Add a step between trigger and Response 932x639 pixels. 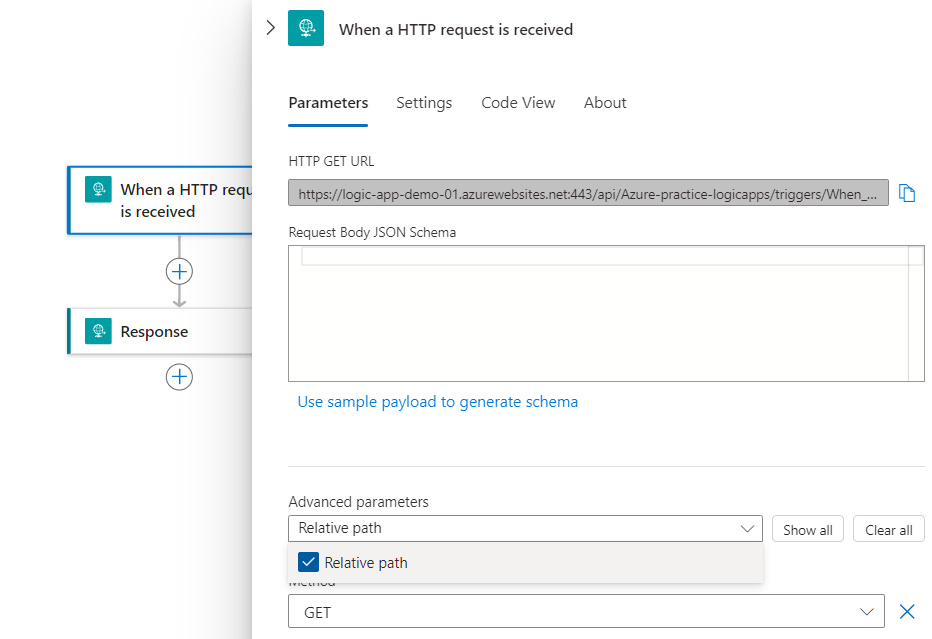(179, 271)
